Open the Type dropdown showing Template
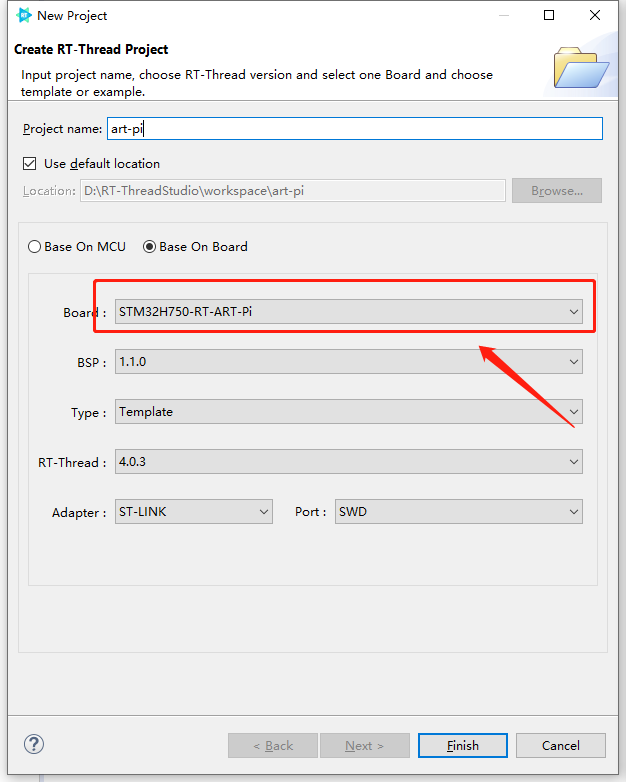626x782 pixels. point(349,411)
